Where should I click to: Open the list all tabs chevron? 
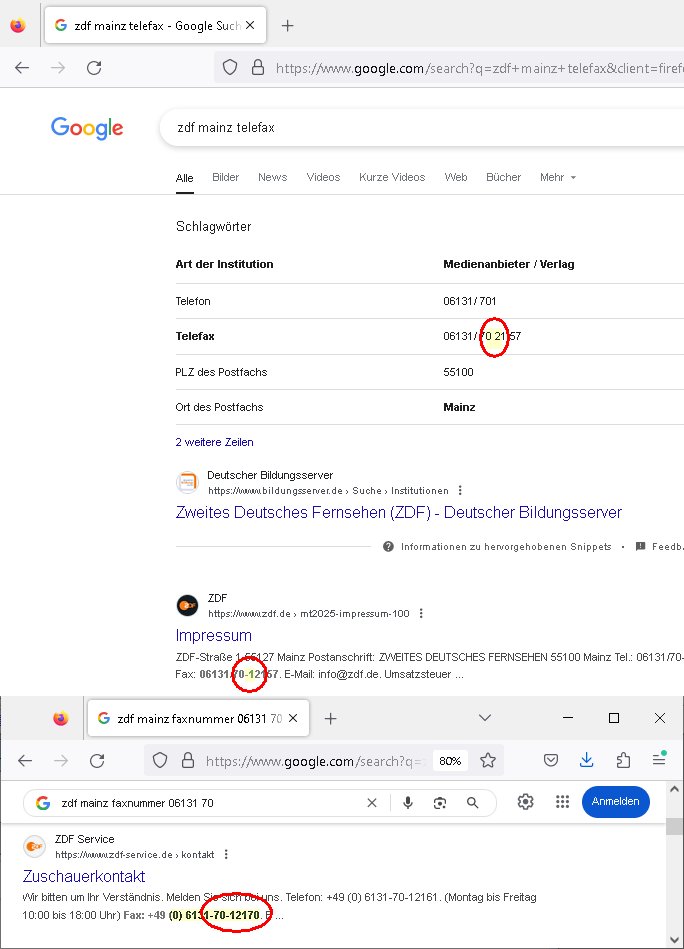click(x=485, y=718)
